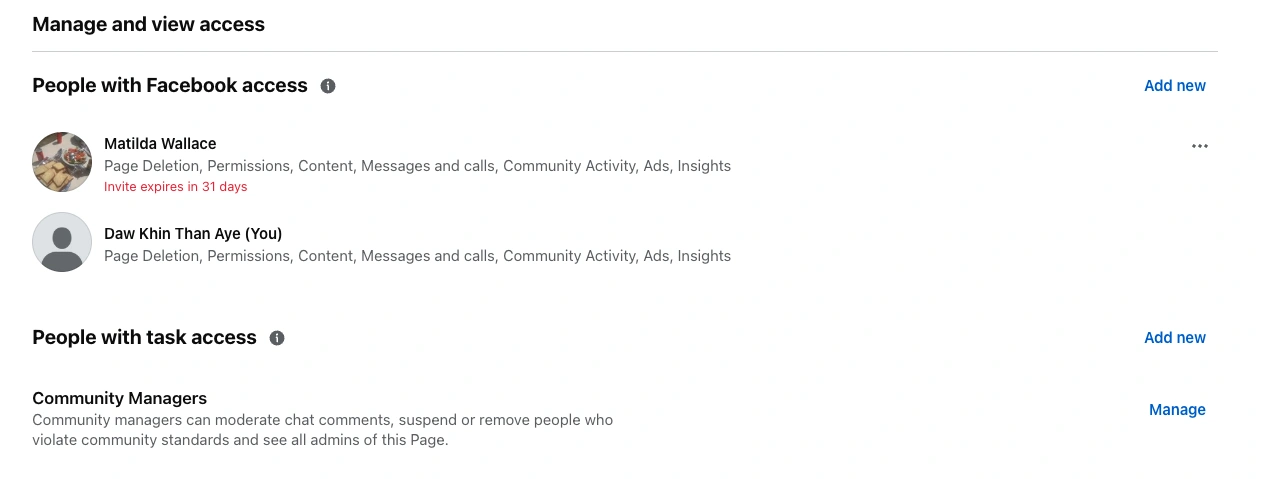Click the Community Managers heading
The image size is (1262, 479).
pyautogui.click(x=119, y=399)
